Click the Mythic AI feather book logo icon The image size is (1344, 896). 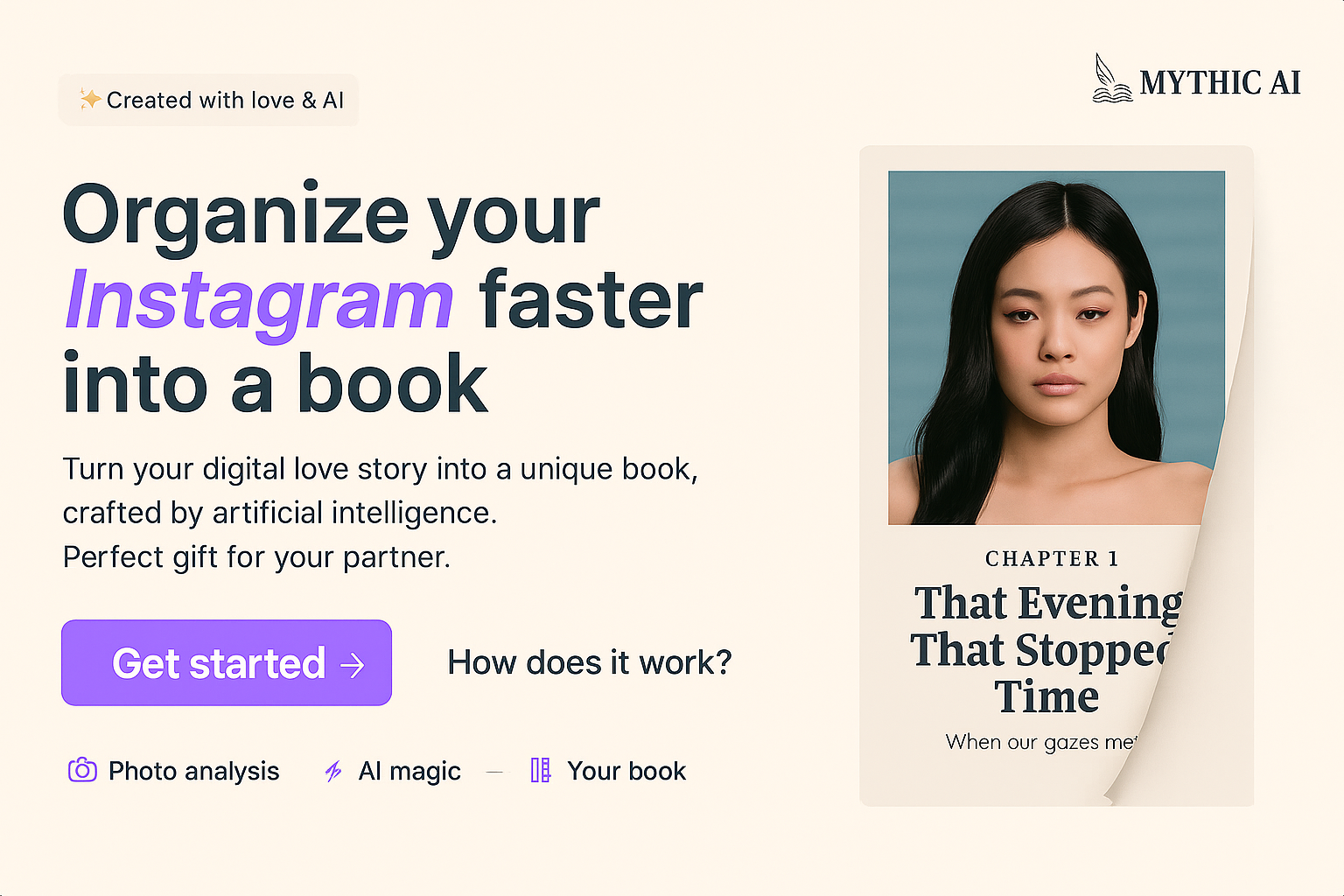pos(1111,79)
